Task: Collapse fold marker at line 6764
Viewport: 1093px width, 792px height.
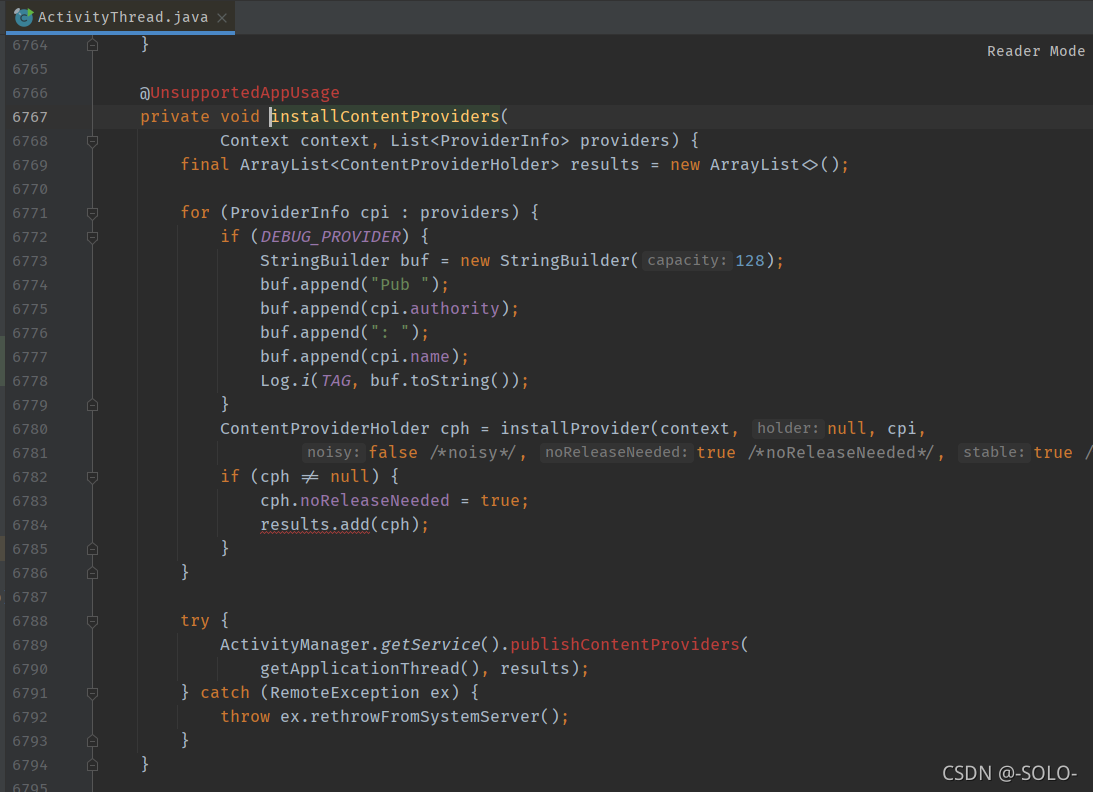Action: tap(92, 45)
